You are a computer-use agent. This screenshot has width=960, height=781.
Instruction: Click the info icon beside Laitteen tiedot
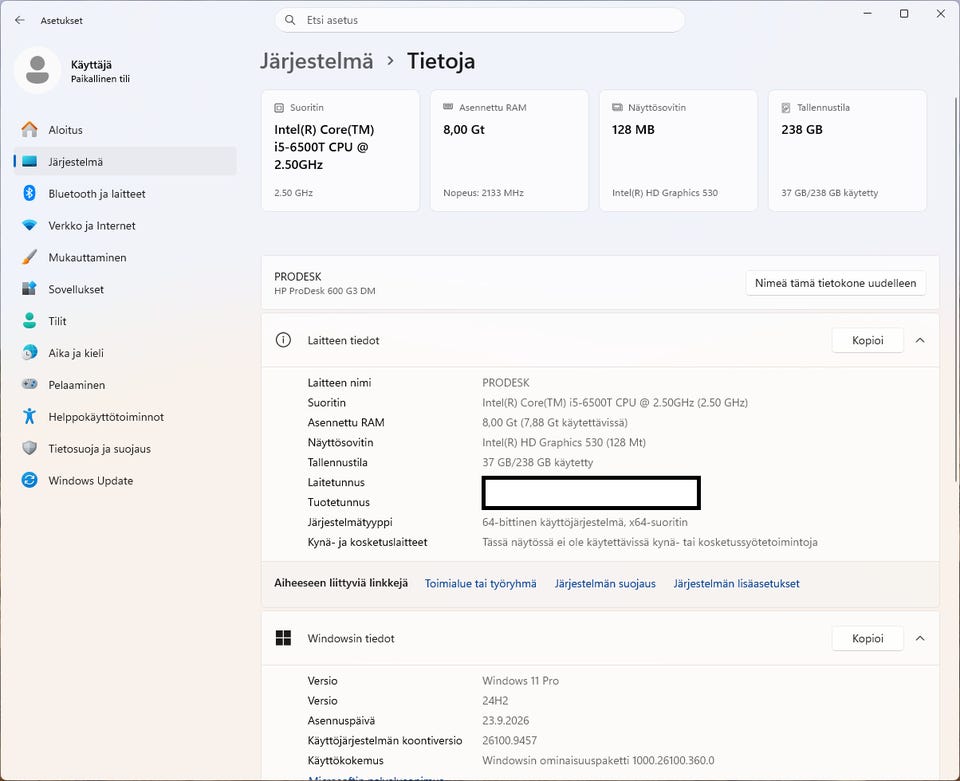(283, 340)
